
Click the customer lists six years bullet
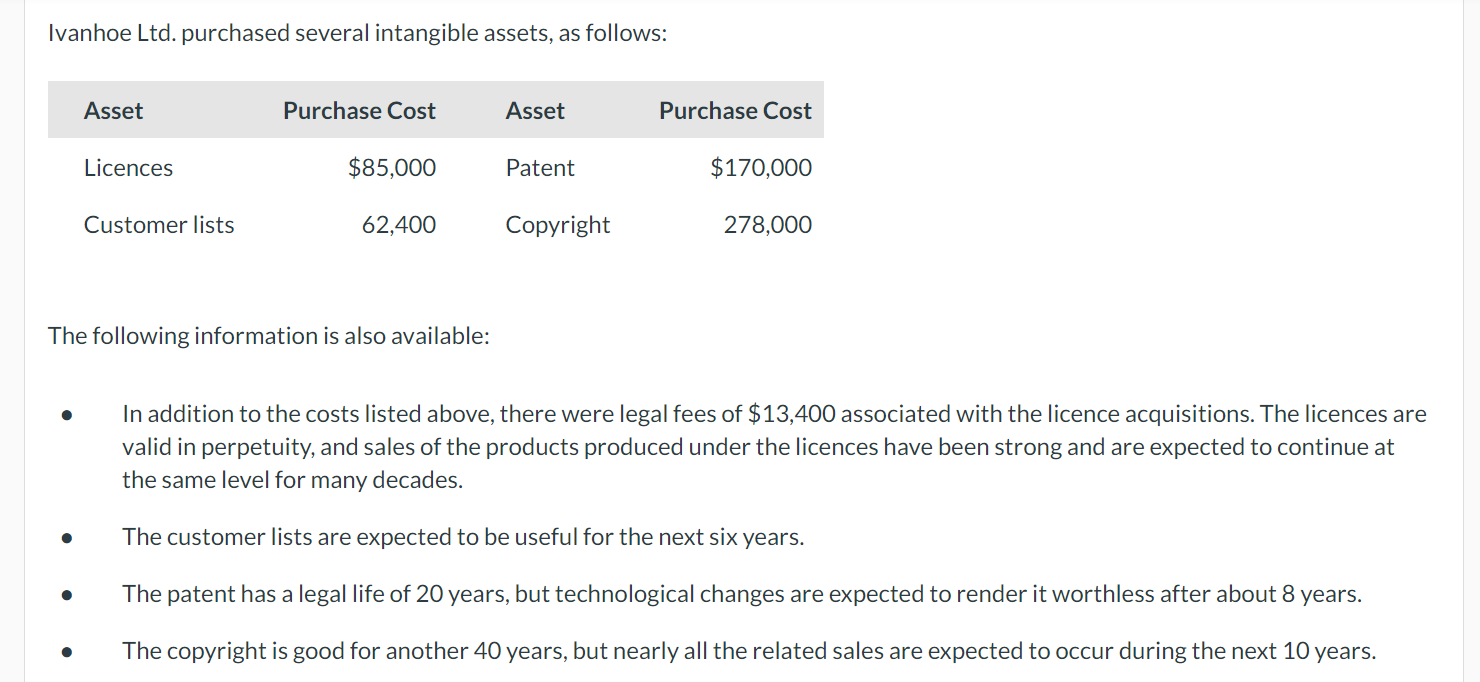click(463, 537)
